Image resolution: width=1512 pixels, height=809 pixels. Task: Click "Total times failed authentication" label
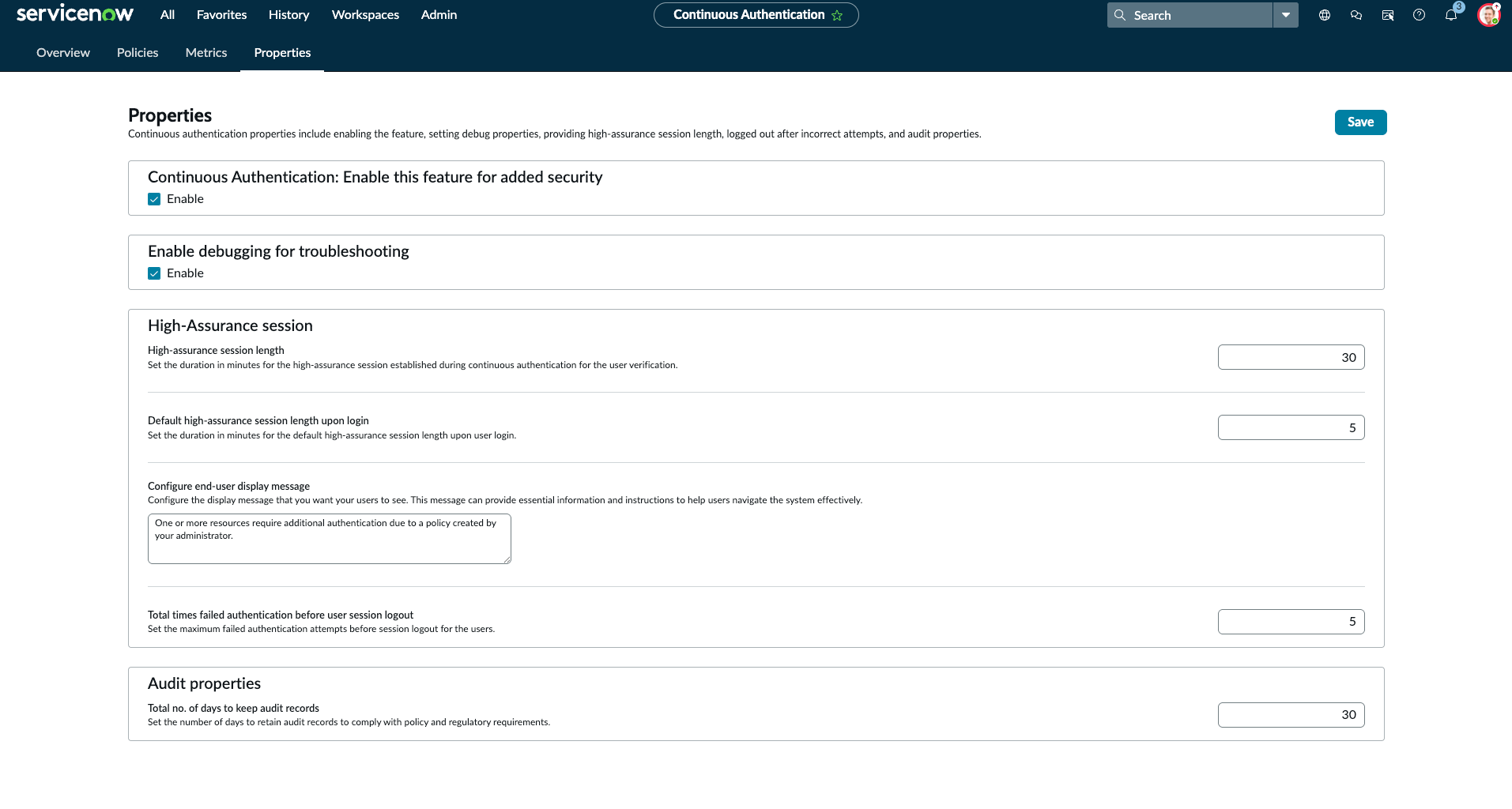point(281,615)
